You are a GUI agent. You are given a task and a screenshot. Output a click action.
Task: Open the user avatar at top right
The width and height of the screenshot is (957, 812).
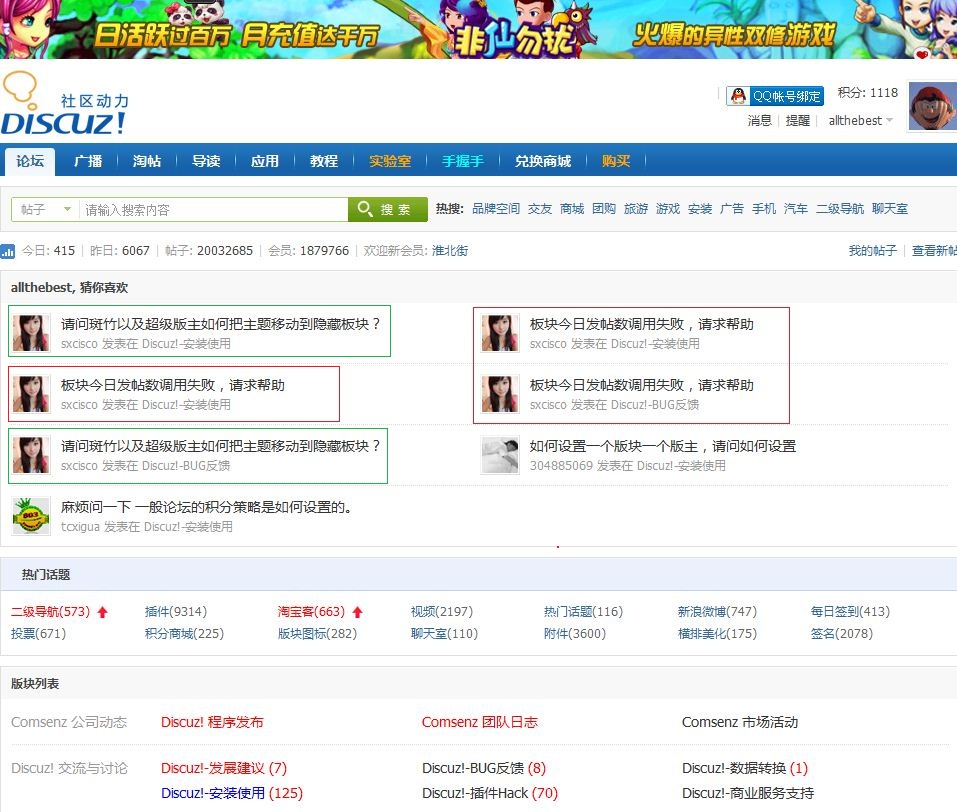933,106
